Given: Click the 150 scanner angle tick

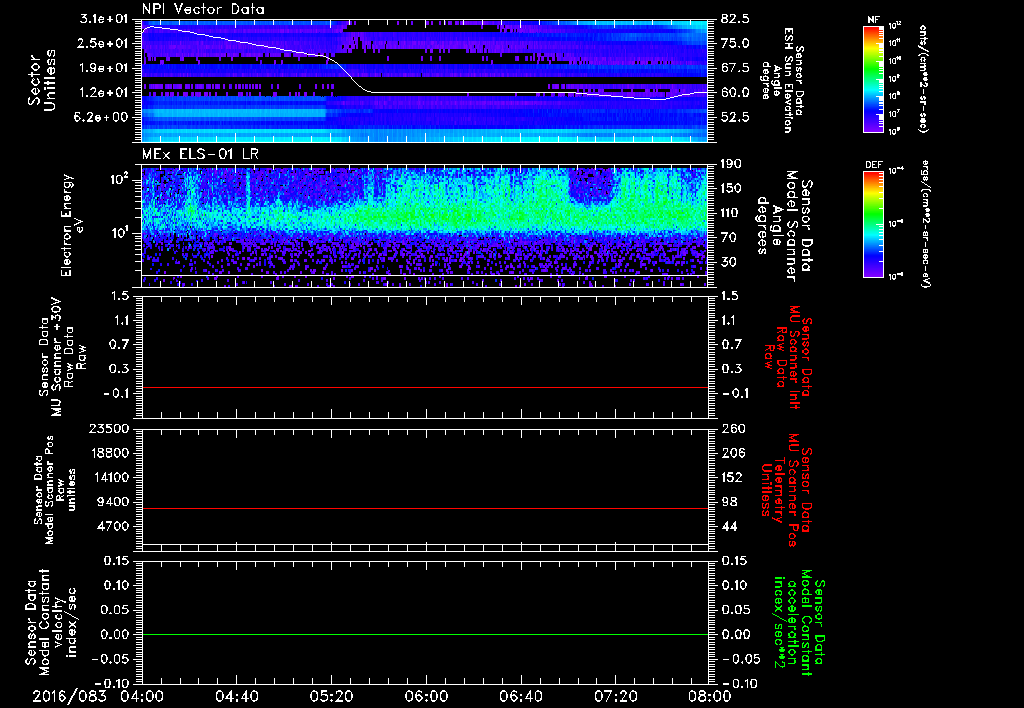Looking at the screenshot, I should coord(731,188).
